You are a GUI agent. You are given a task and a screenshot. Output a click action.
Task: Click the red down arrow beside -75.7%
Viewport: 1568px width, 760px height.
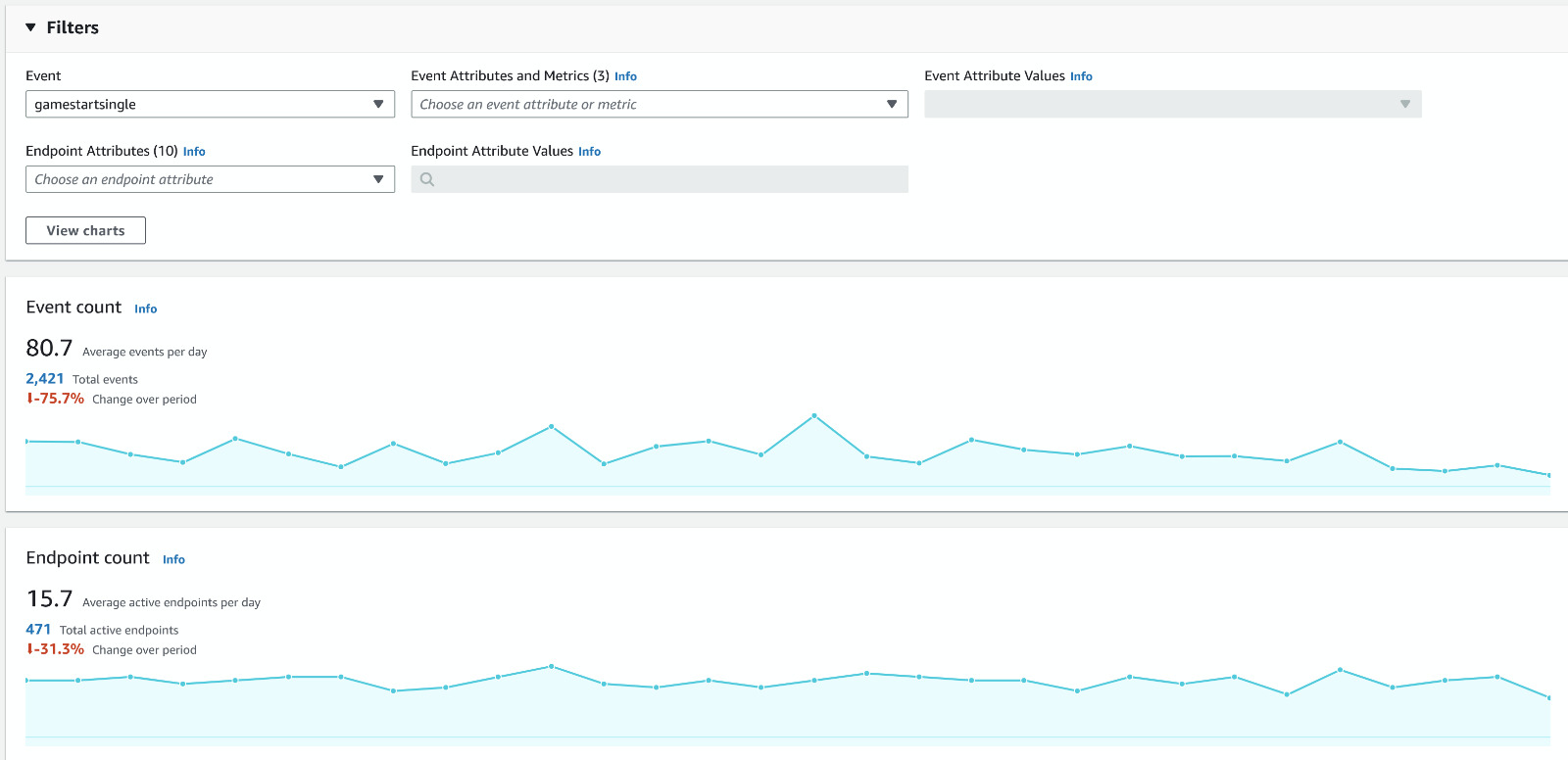30,399
